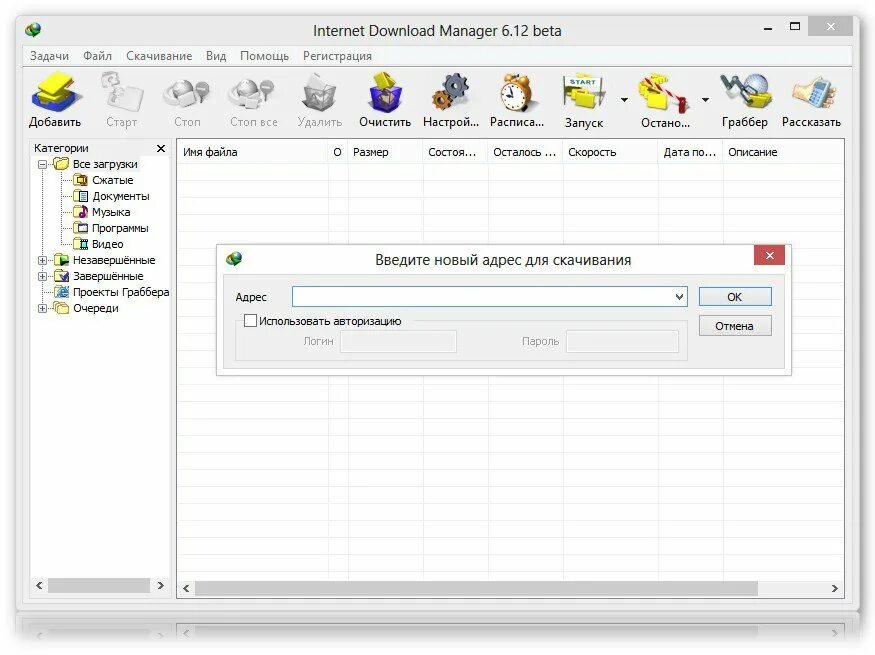875x655 pixels.
Task: Sort by Скорость column header
Action: 610,152
